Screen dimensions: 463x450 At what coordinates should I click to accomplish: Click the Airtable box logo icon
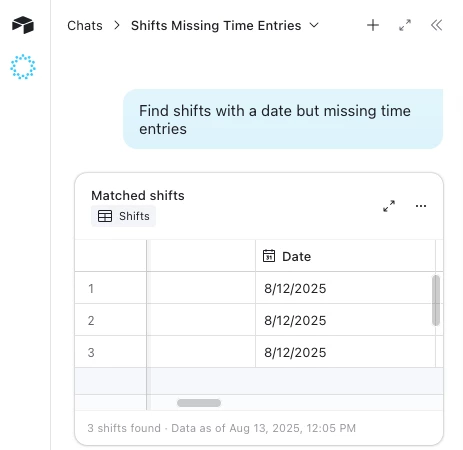point(23,25)
